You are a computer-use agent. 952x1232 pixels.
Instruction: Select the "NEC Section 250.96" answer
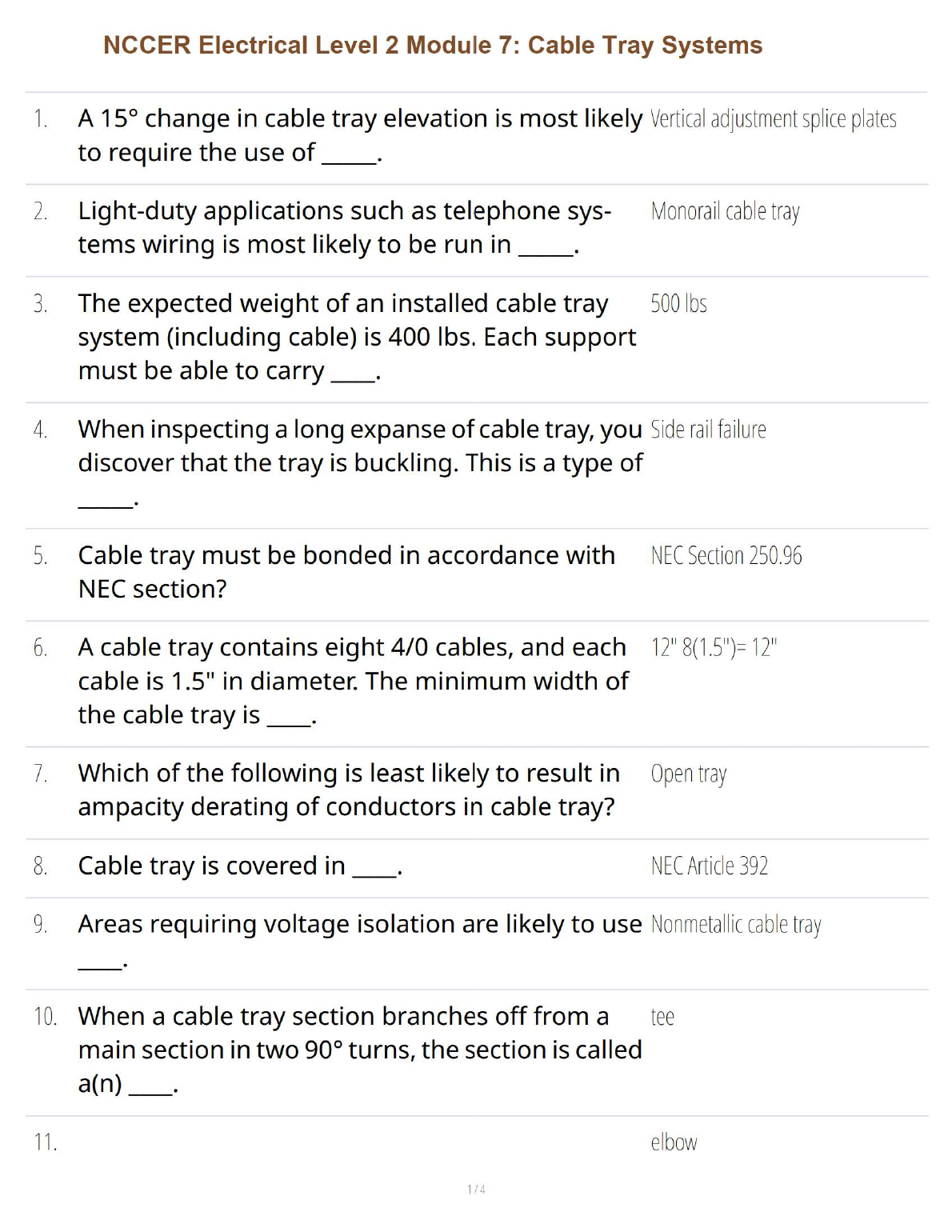726,556
